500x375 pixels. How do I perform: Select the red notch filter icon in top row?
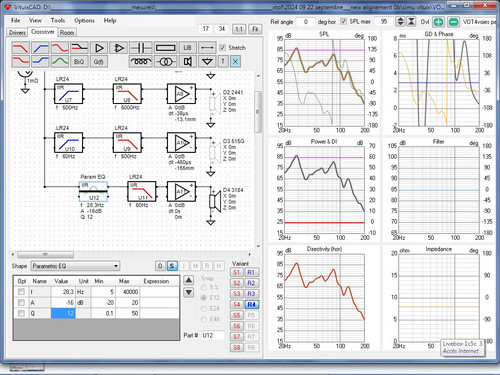(x=60, y=48)
